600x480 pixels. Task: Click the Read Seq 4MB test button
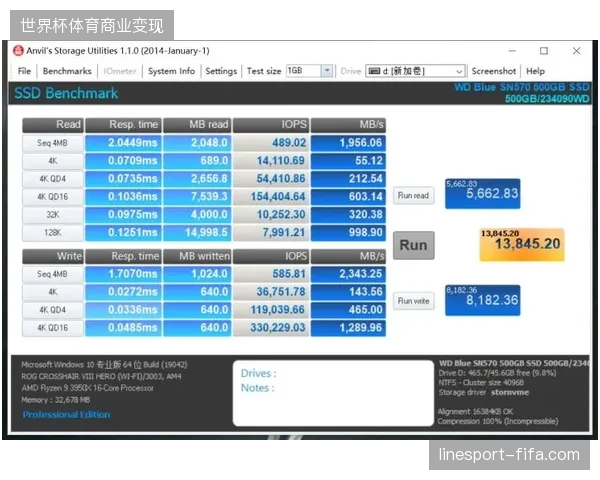coord(52,143)
